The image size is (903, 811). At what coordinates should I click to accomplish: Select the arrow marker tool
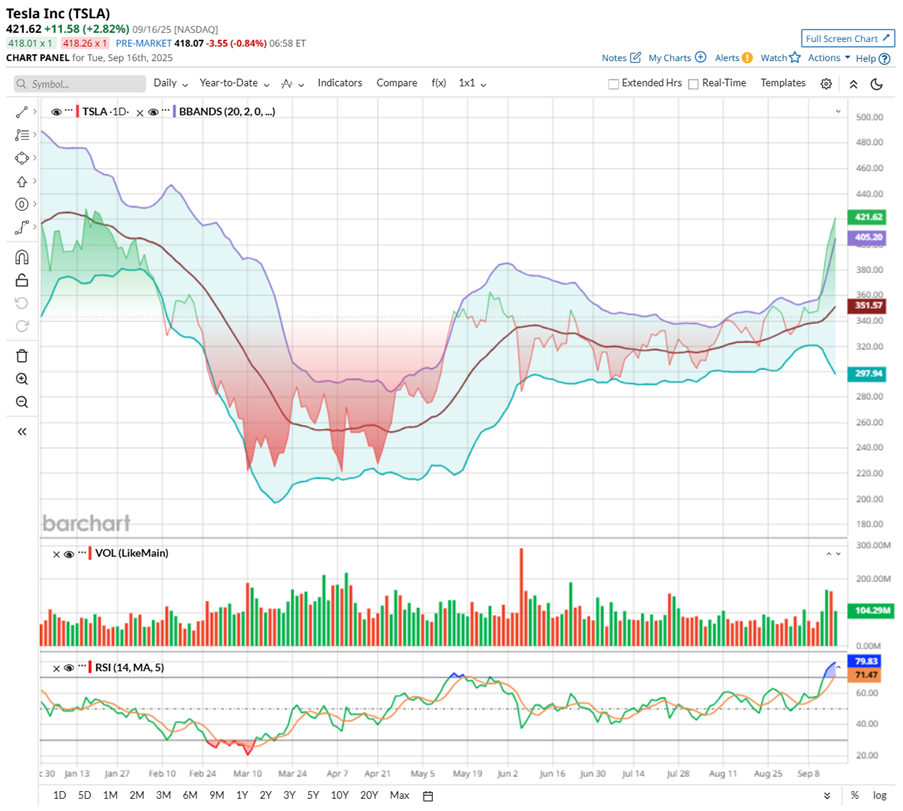pos(21,181)
